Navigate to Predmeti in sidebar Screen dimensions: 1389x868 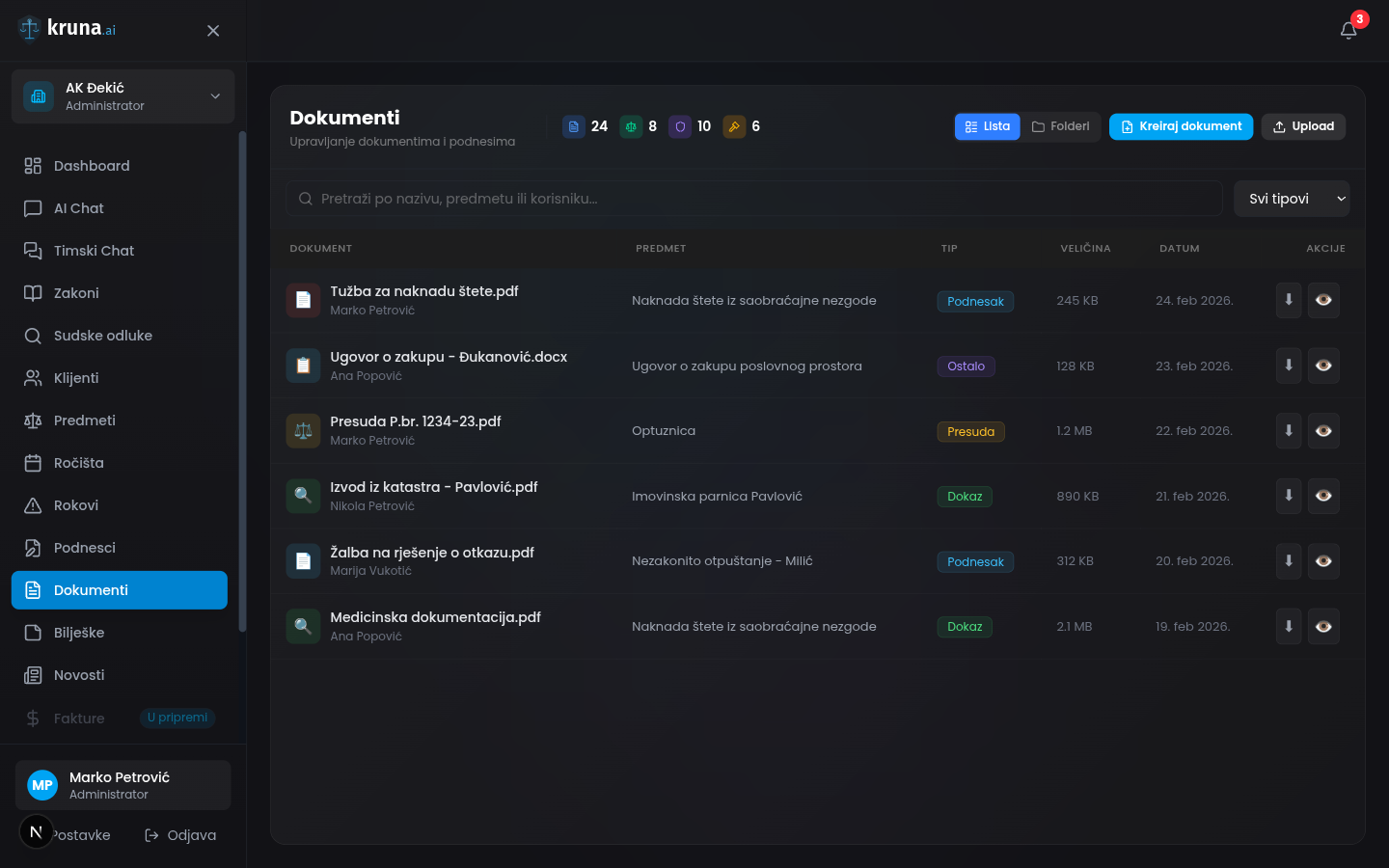85,420
